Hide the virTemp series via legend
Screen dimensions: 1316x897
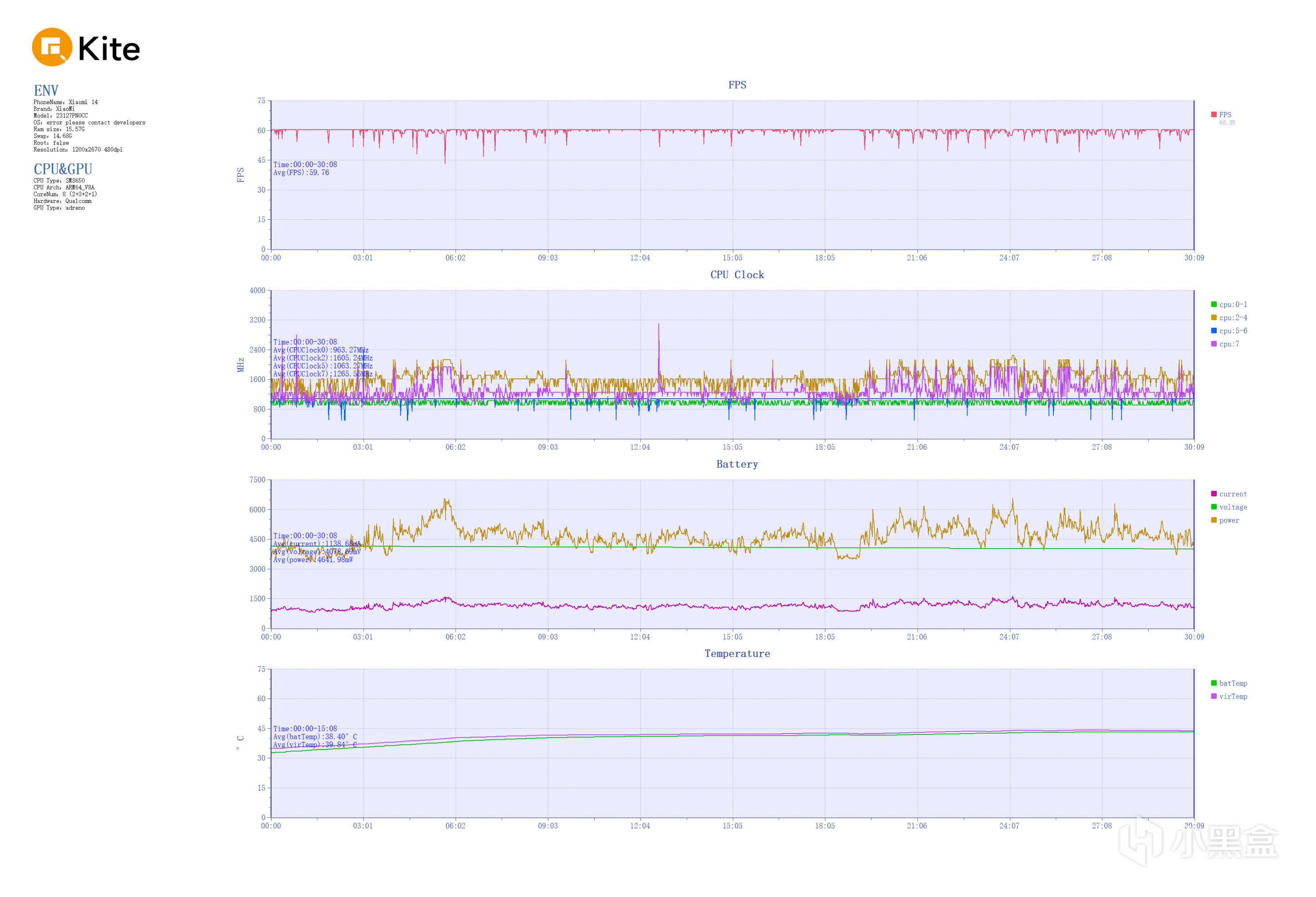click(x=1214, y=696)
